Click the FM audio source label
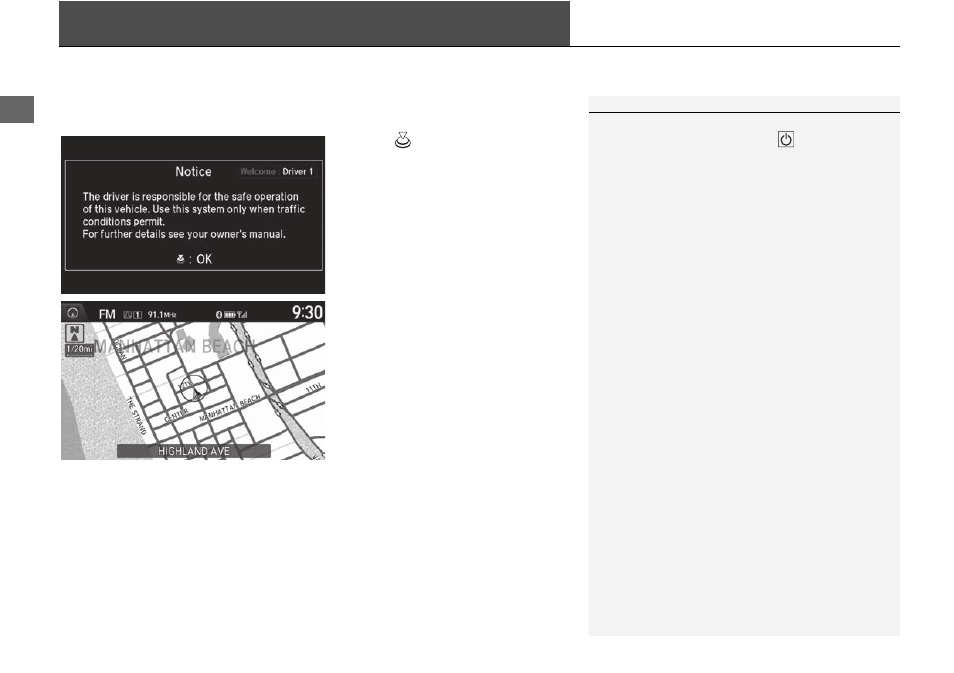This screenshot has width=954, height=673. (x=107, y=314)
